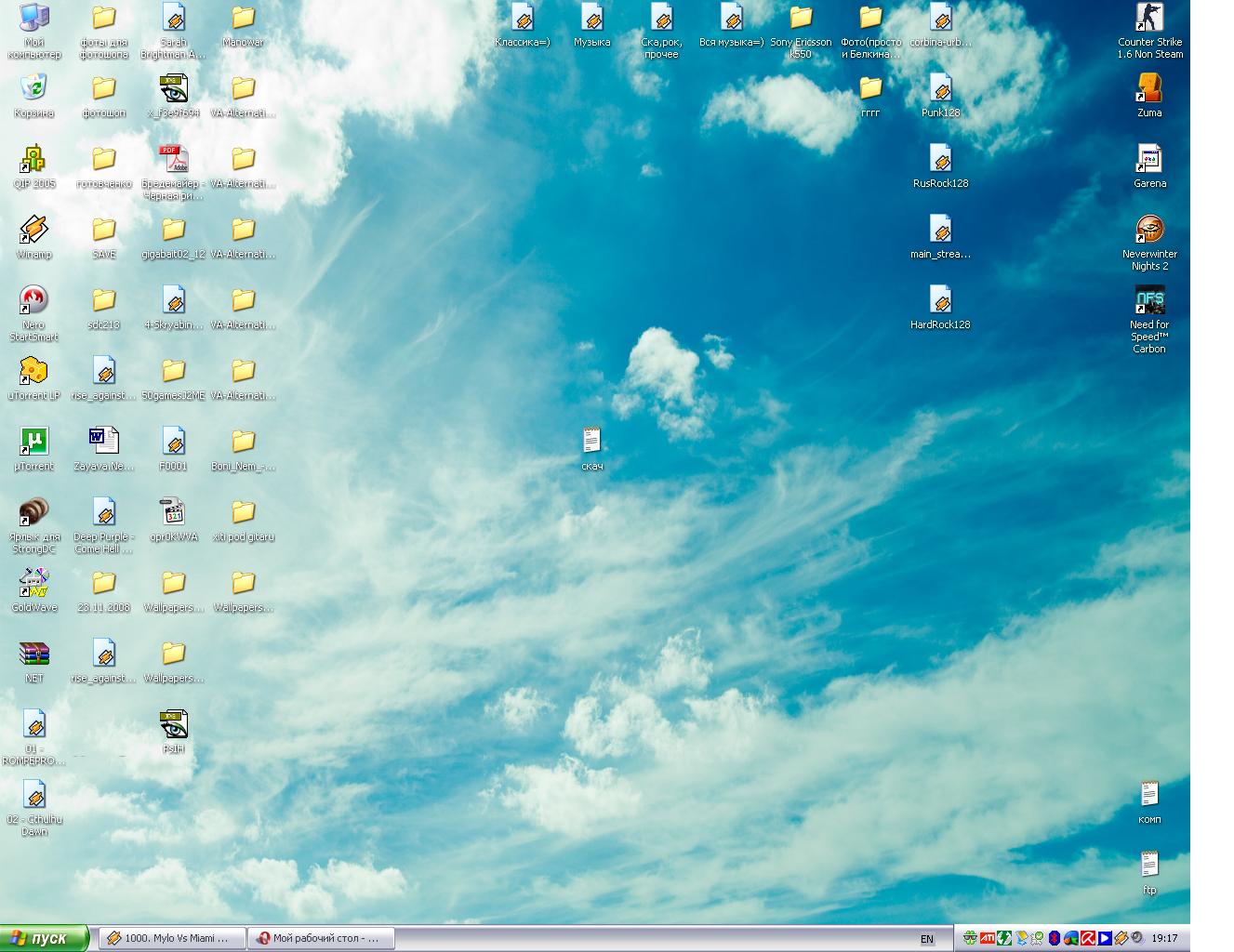This screenshot has width=1234, height=952.
Task: Open Nero StartSmart shortcut
Action: pos(33,301)
